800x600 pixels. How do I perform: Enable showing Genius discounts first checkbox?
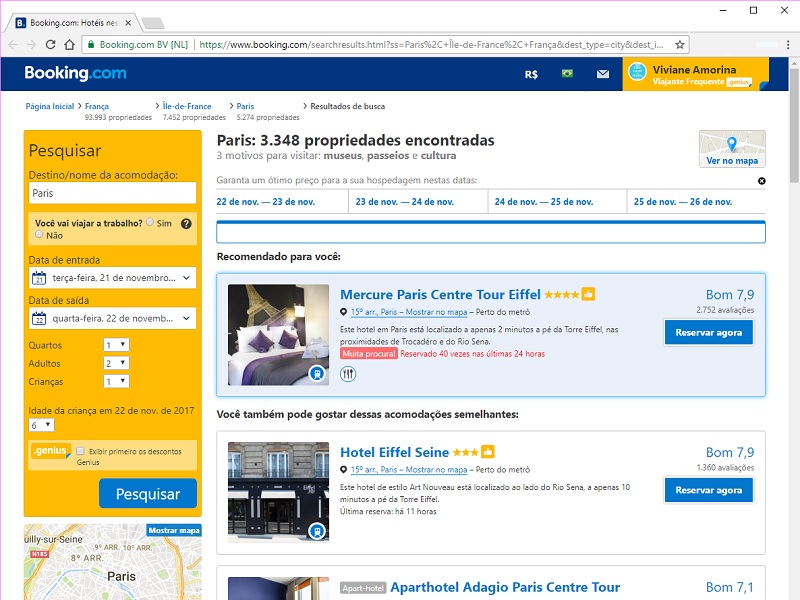click(x=80, y=451)
